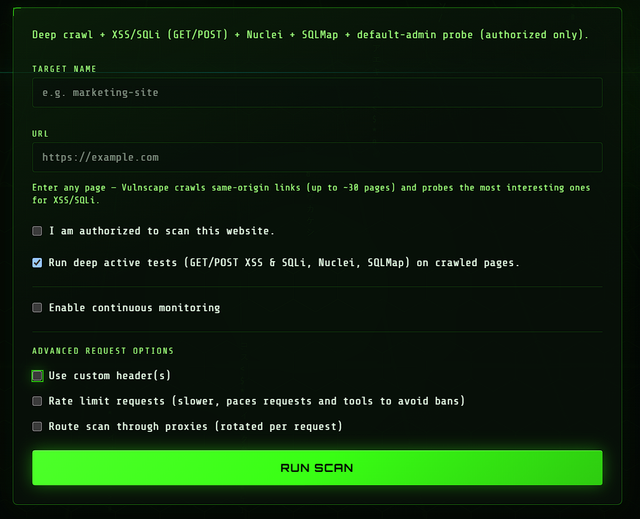640x519 pixels.
Task: Click the 'Enable continuous monitoring' label text
Action: coord(134,308)
